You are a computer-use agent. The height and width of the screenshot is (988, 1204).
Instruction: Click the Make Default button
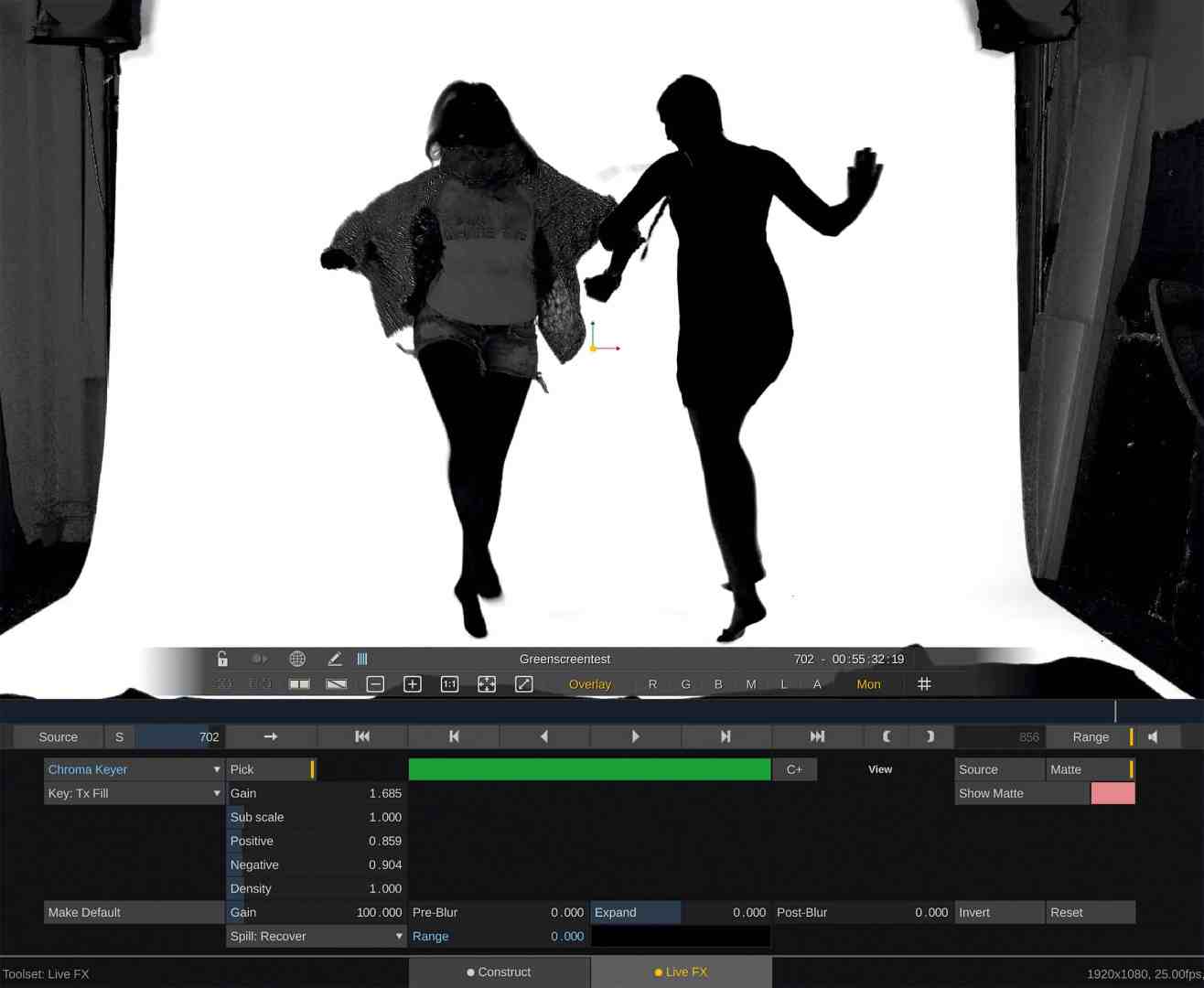[134, 912]
